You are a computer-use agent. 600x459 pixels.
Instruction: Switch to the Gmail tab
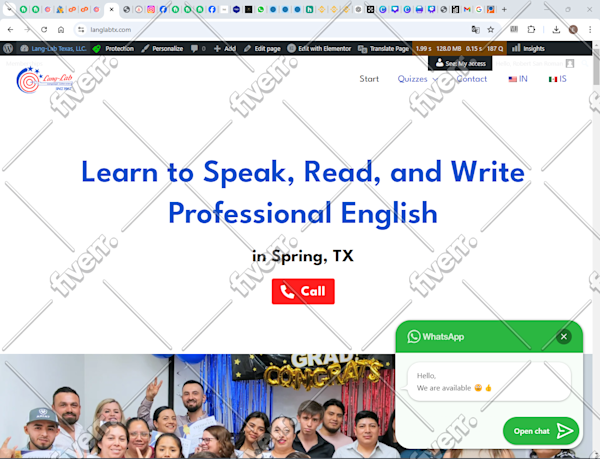click(x=467, y=10)
